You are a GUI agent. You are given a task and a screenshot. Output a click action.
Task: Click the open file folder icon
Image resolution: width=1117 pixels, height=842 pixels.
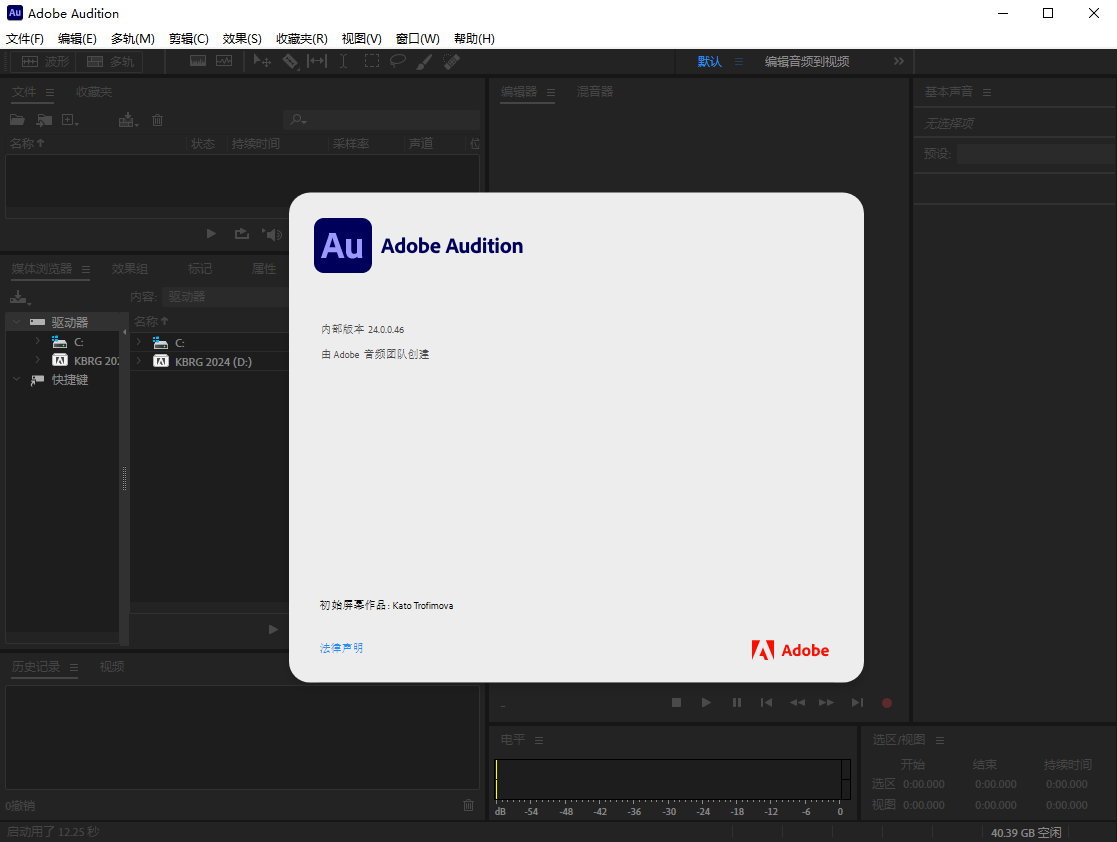pos(18,120)
